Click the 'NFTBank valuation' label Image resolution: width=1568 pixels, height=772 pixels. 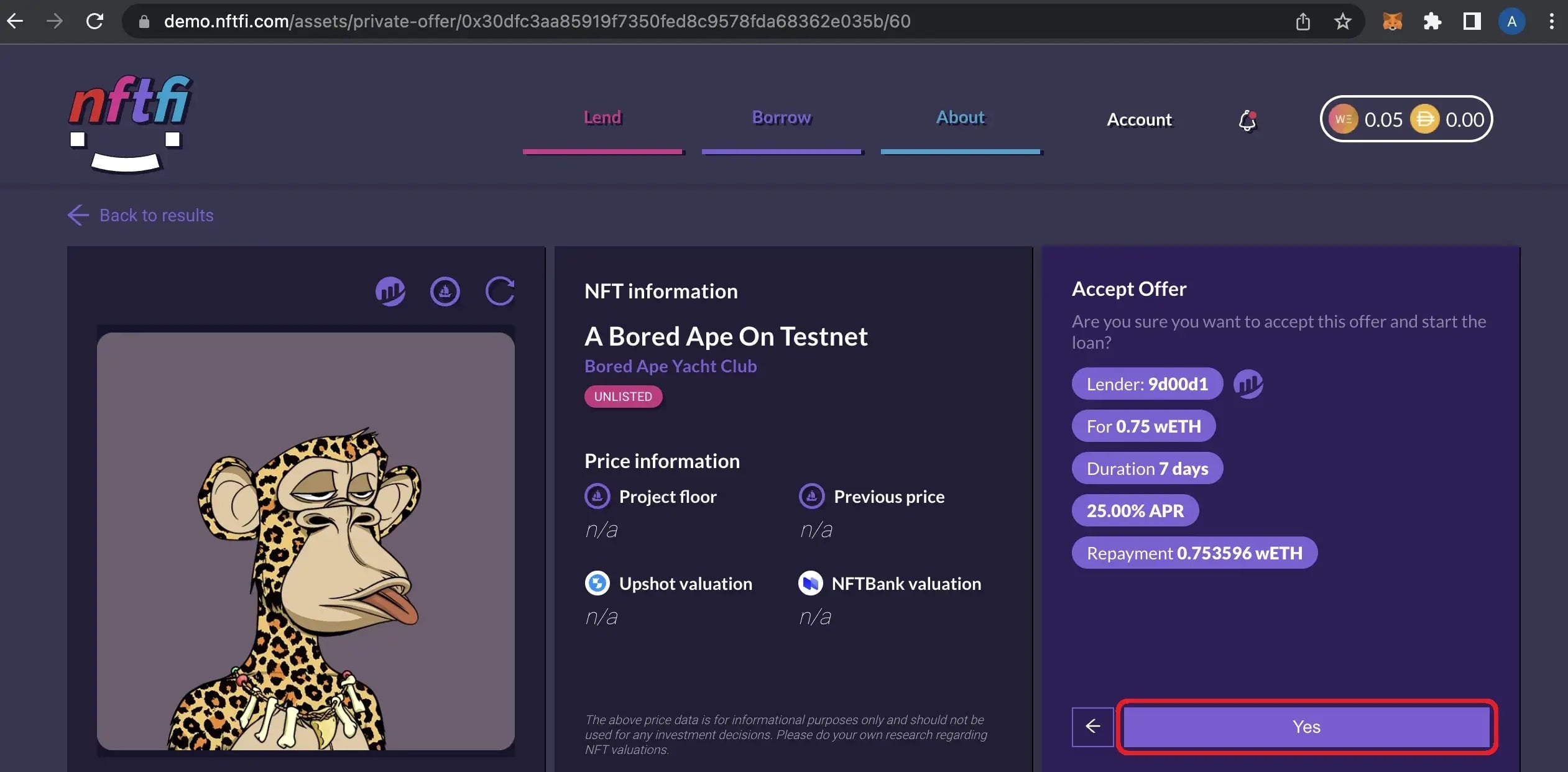tap(906, 584)
